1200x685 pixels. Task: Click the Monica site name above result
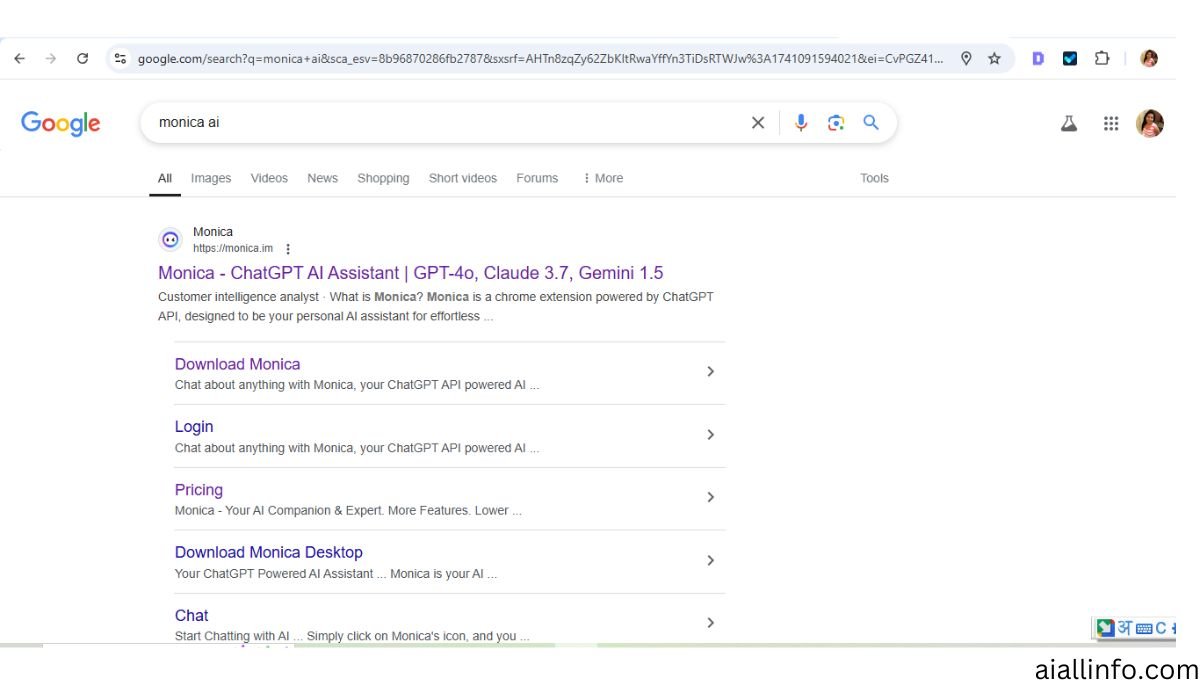click(213, 232)
